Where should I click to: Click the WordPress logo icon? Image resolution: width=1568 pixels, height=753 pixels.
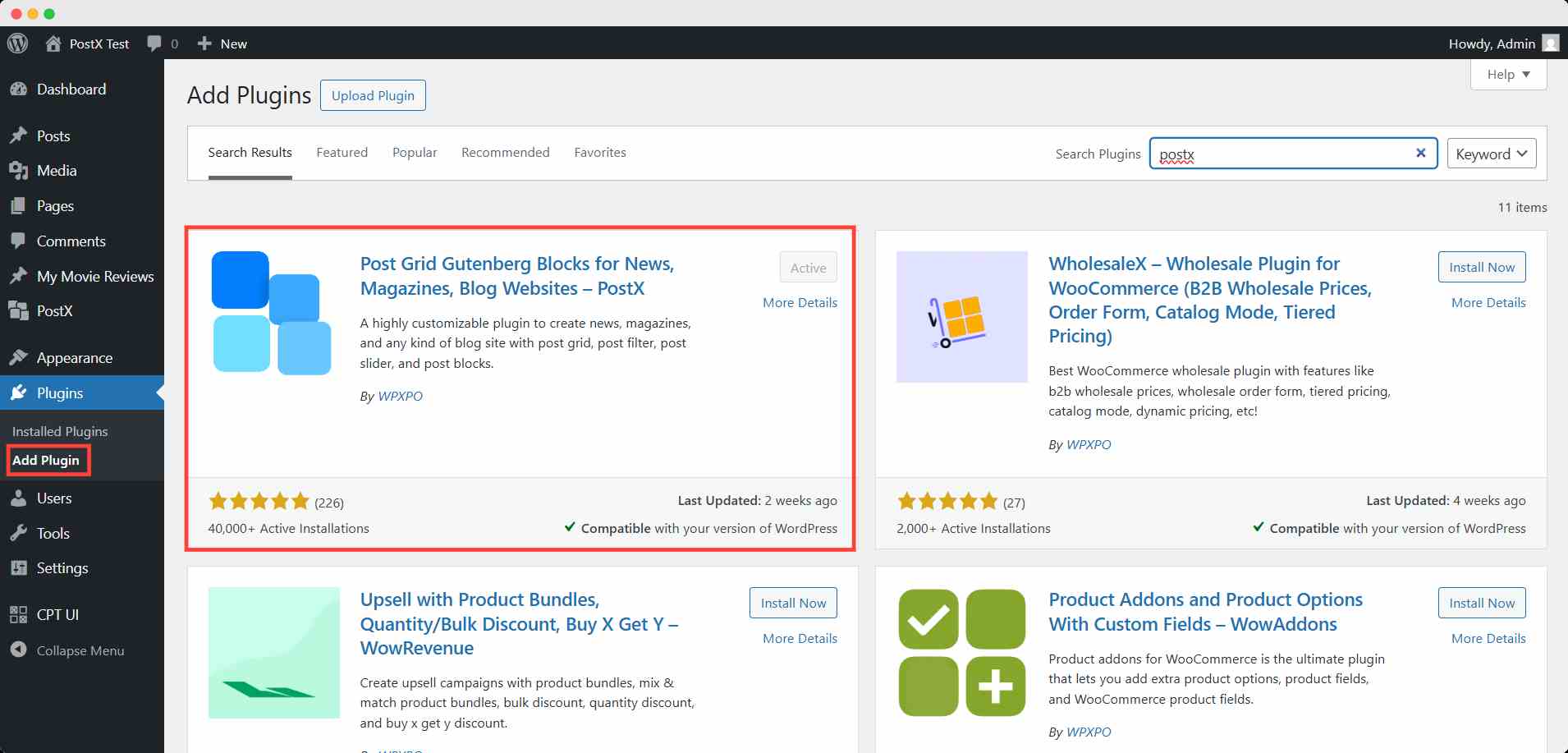tap(18, 44)
